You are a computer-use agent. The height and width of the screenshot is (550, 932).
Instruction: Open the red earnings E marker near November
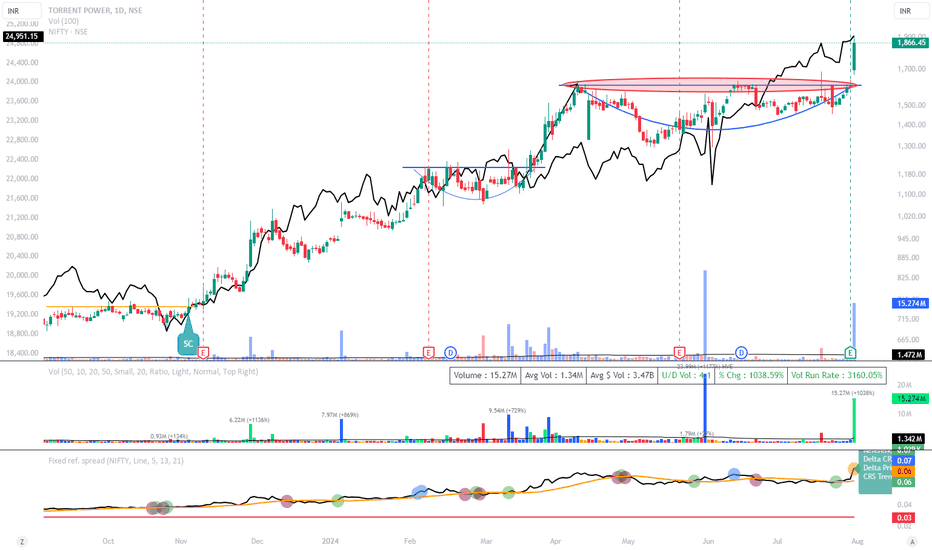pyautogui.click(x=203, y=353)
